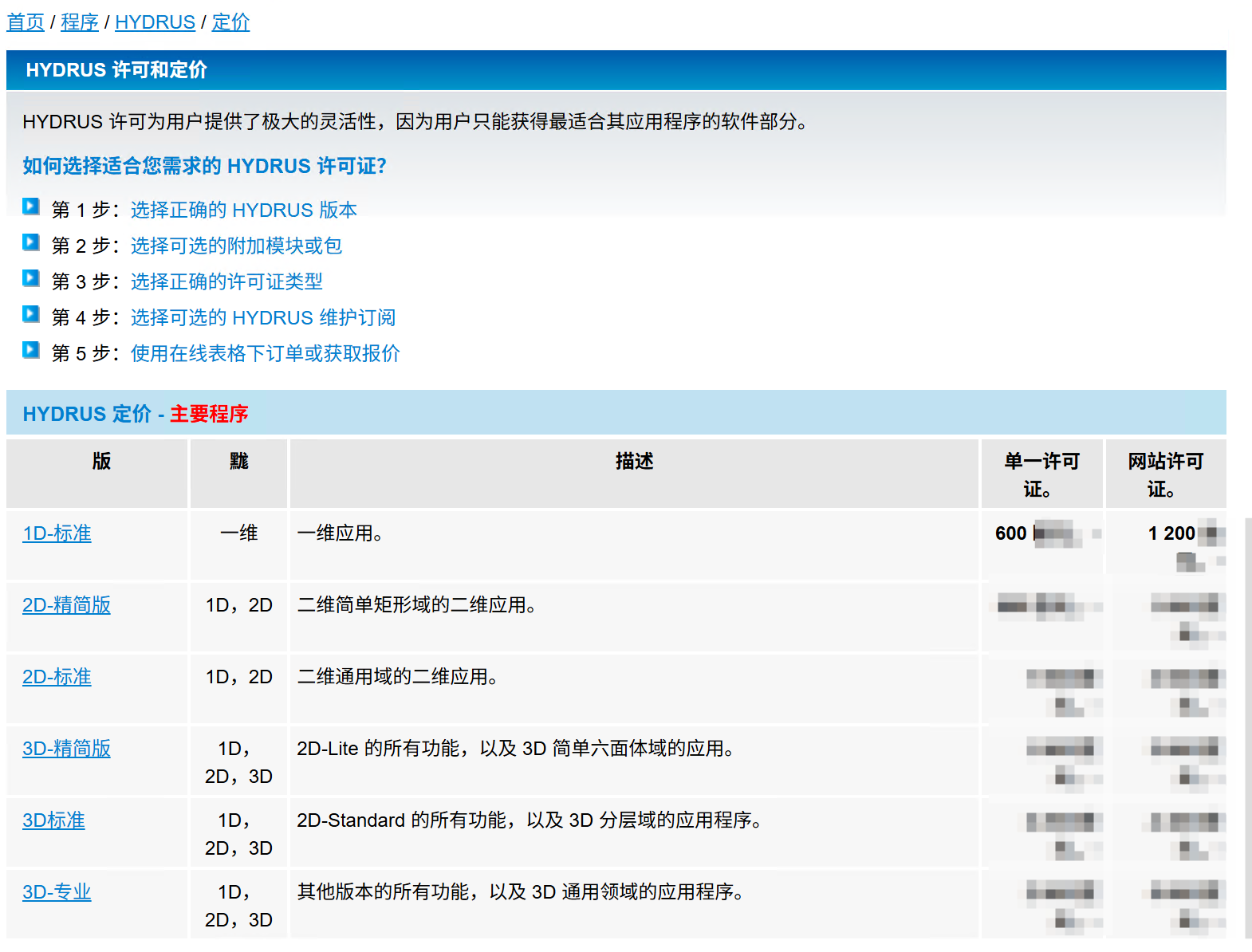The height and width of the screenshot is (952, 1252).
Task: Click the arrow bullet beside 第 3 步
Action: 31,278
